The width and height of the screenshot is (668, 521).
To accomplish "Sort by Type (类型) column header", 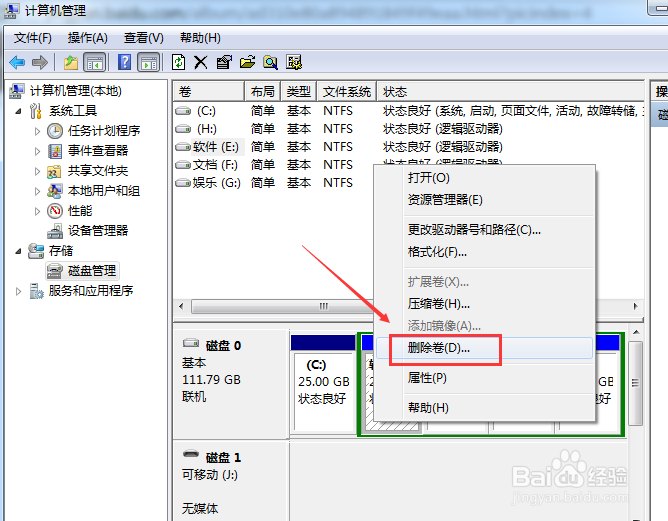I will 298,91.
